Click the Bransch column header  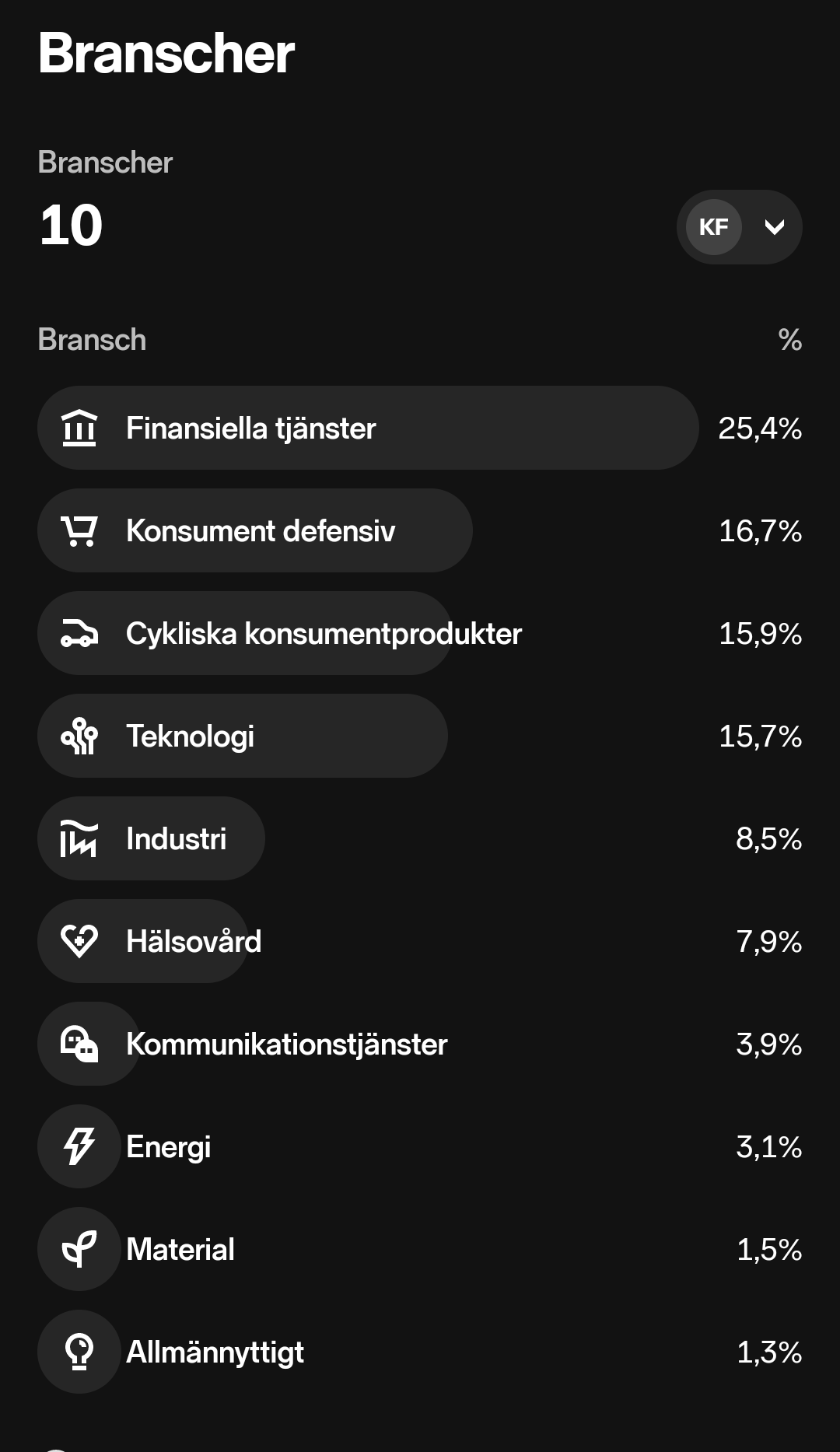pyautogui.click(x=92, y=340)
